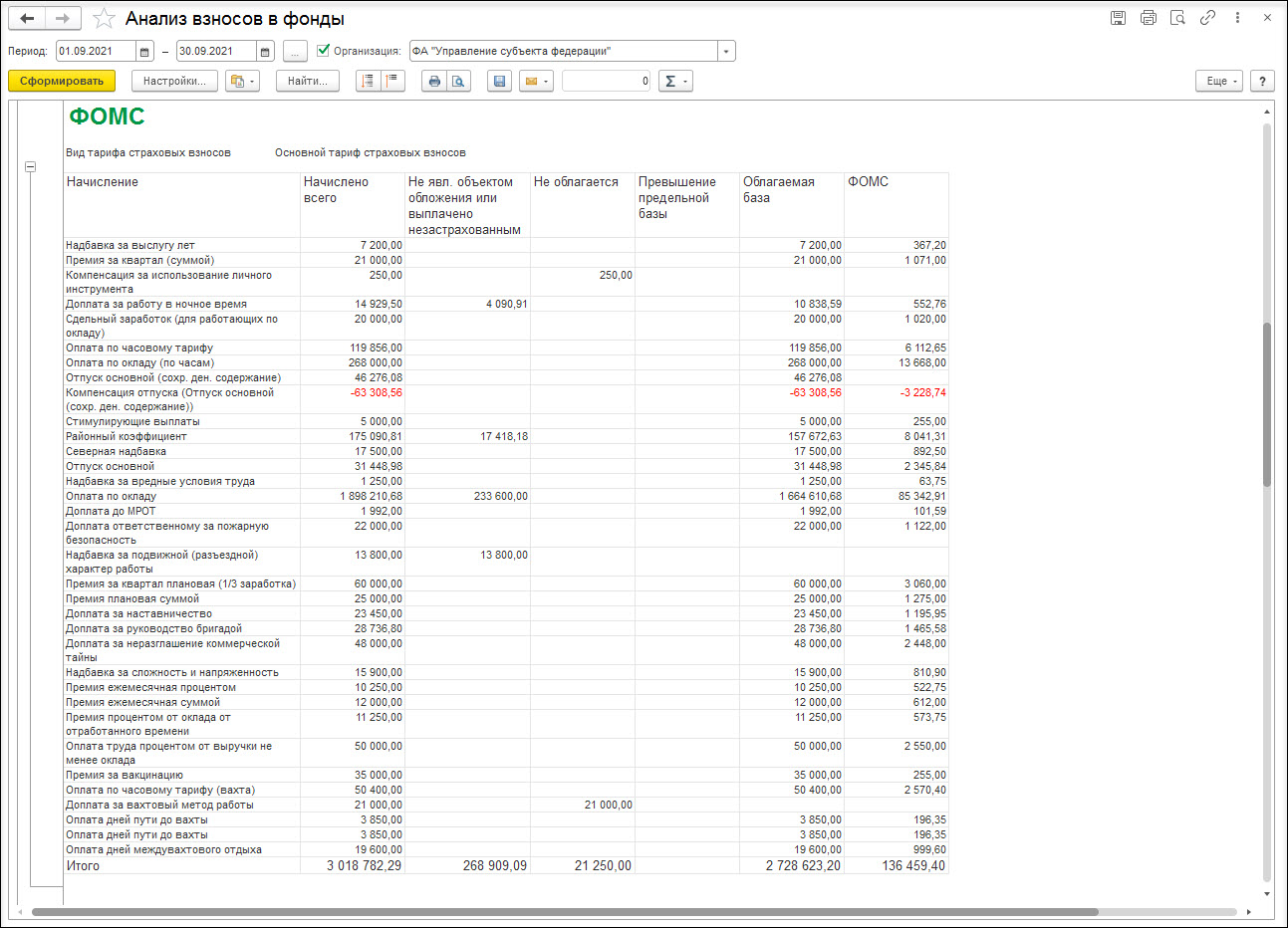Click the end date field 30.09.2021

[217, 51]
